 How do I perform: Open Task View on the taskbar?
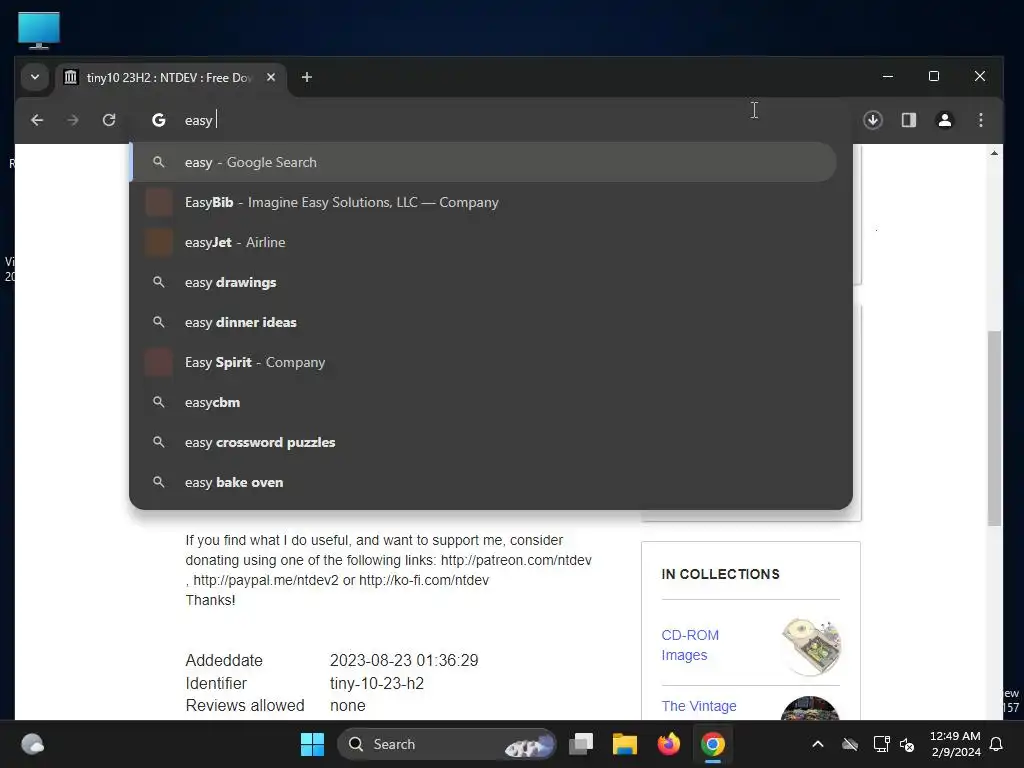581,744
